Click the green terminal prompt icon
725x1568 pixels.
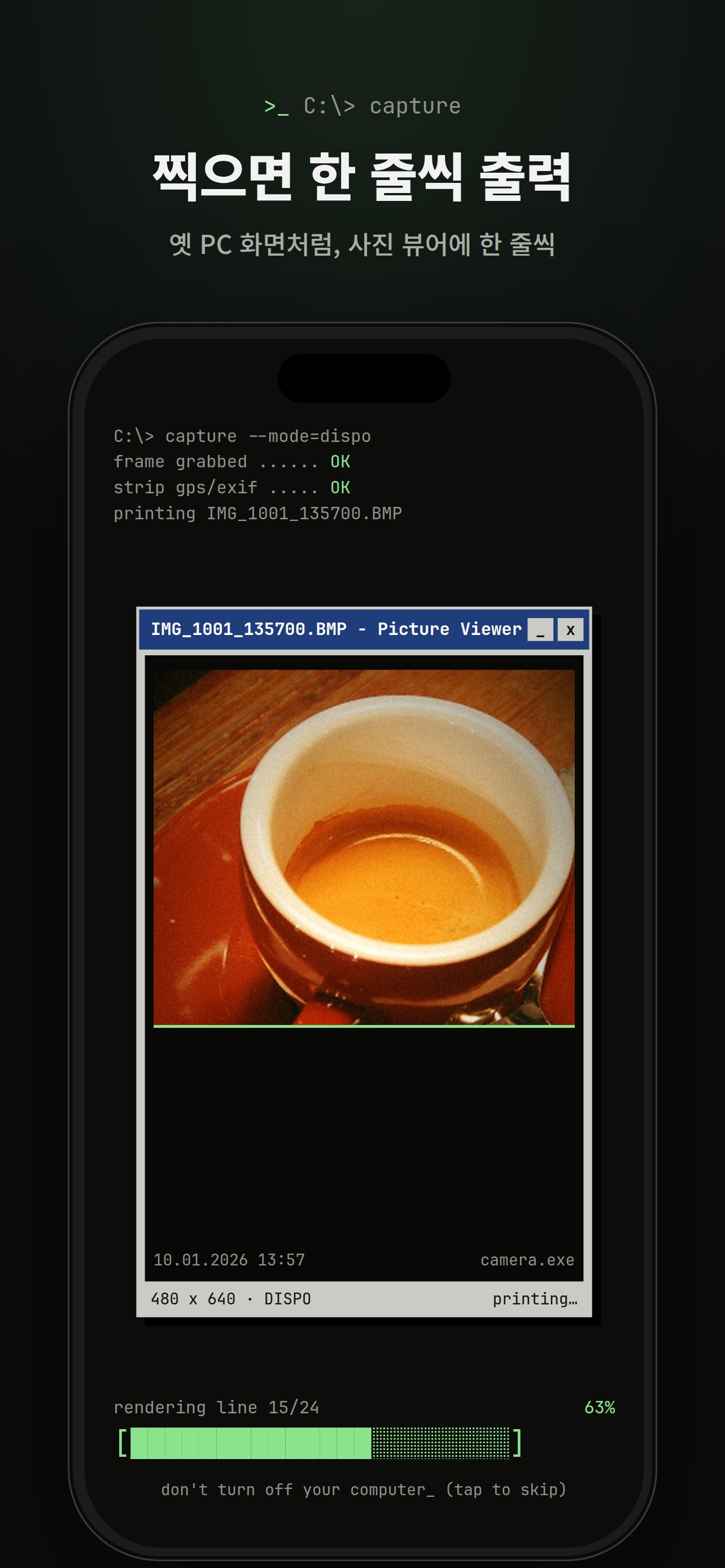point(276,107)
